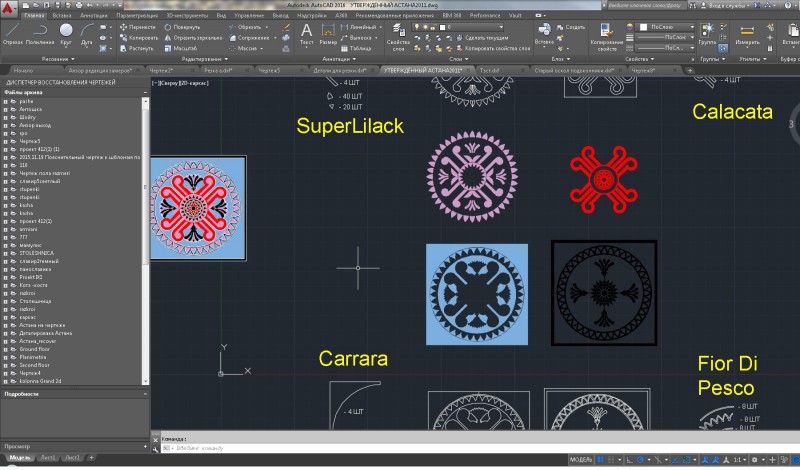
Task: Expand the Аннотации panel dropdown
Action: click(x=339, y=59)
